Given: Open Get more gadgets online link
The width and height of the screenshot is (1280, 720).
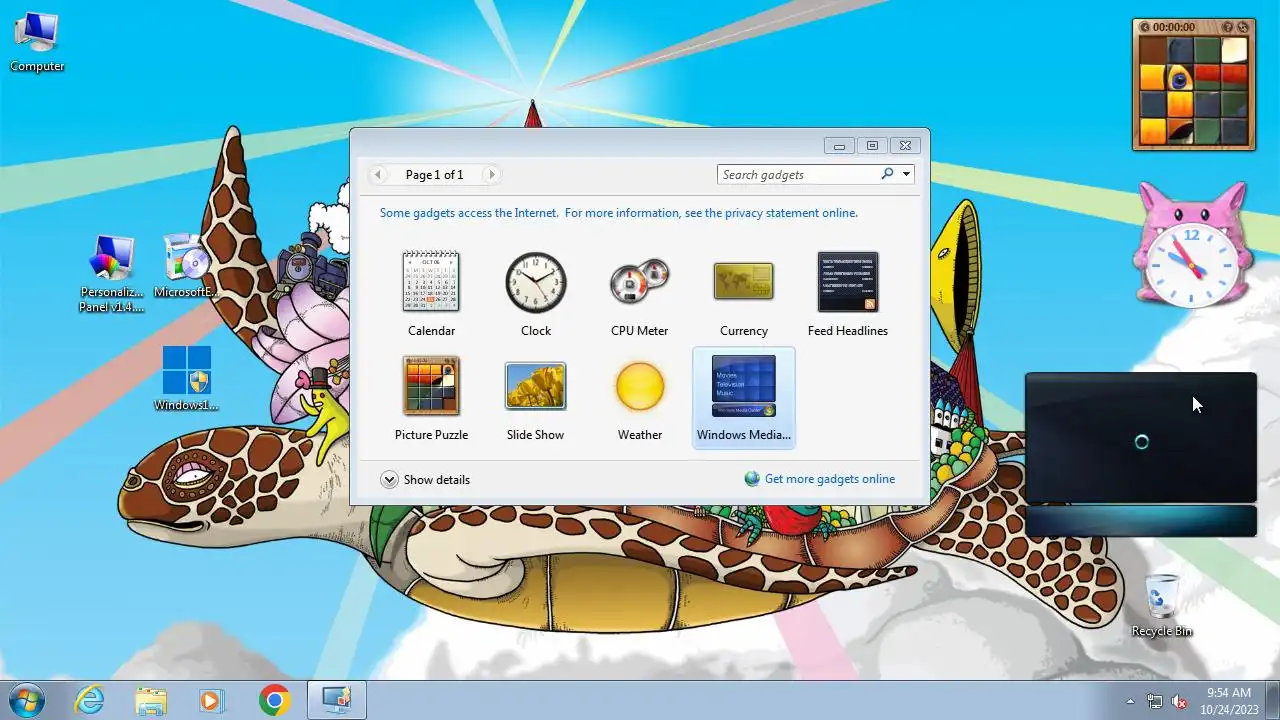Looking at the screenshot, I should [830, 479].
